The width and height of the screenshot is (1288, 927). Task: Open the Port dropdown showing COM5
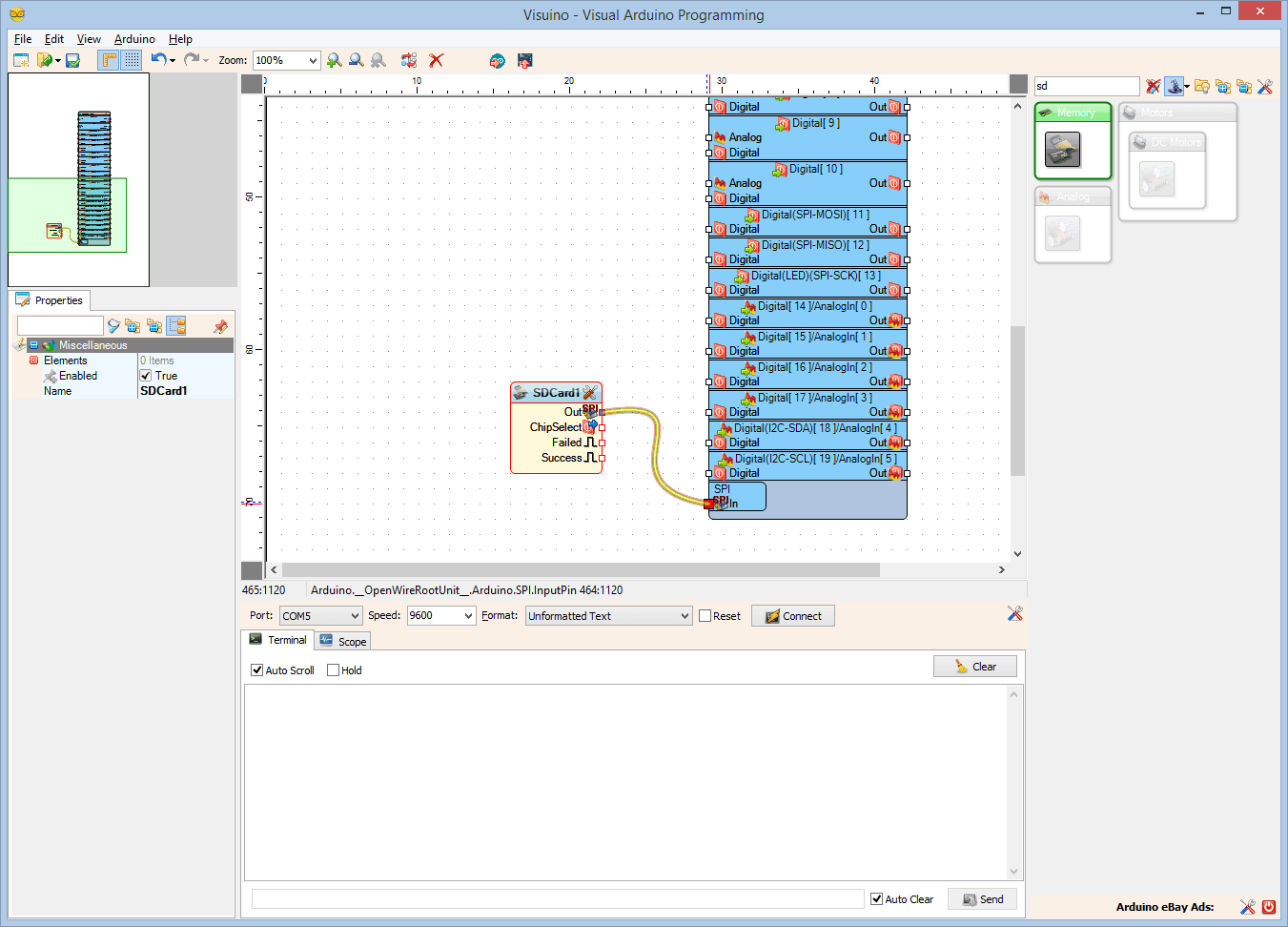click(320, 615)
